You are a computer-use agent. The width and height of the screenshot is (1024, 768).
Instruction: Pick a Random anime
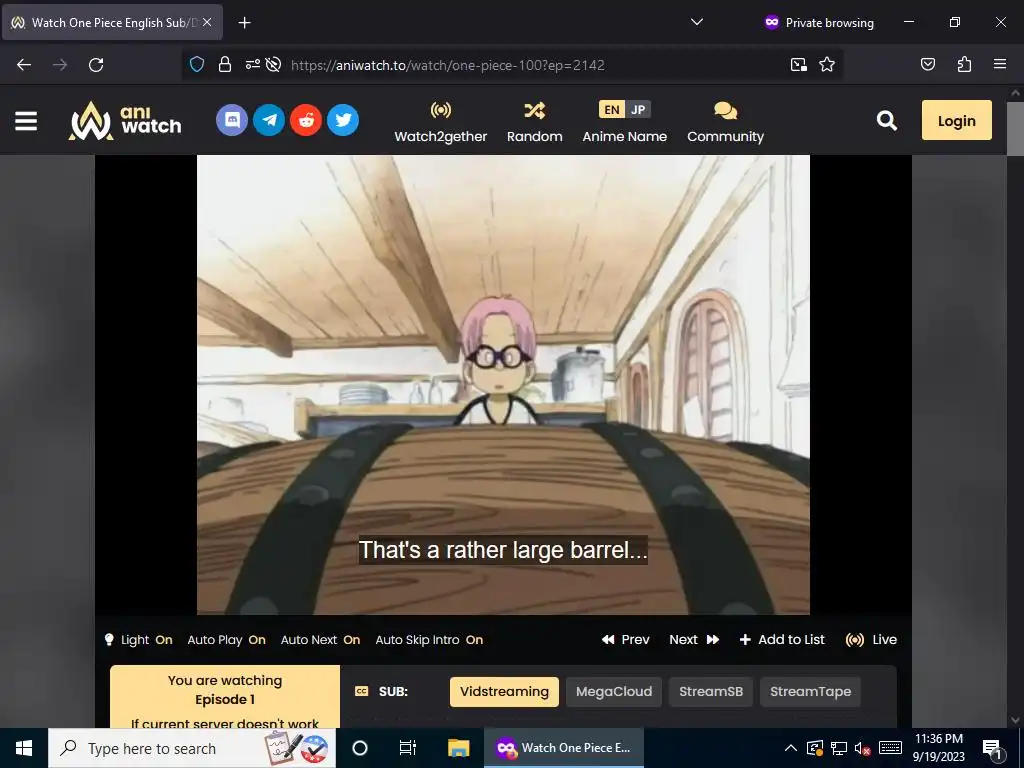pos(535,121)
